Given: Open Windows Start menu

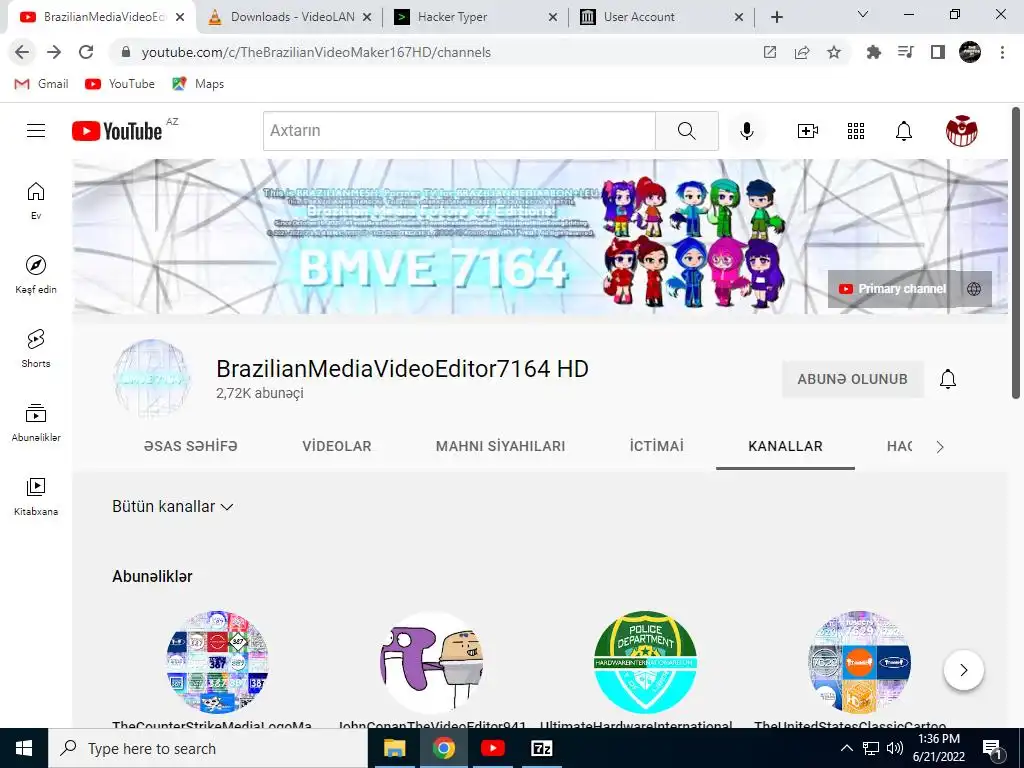Looking at the screenshot, I should 24,748.
